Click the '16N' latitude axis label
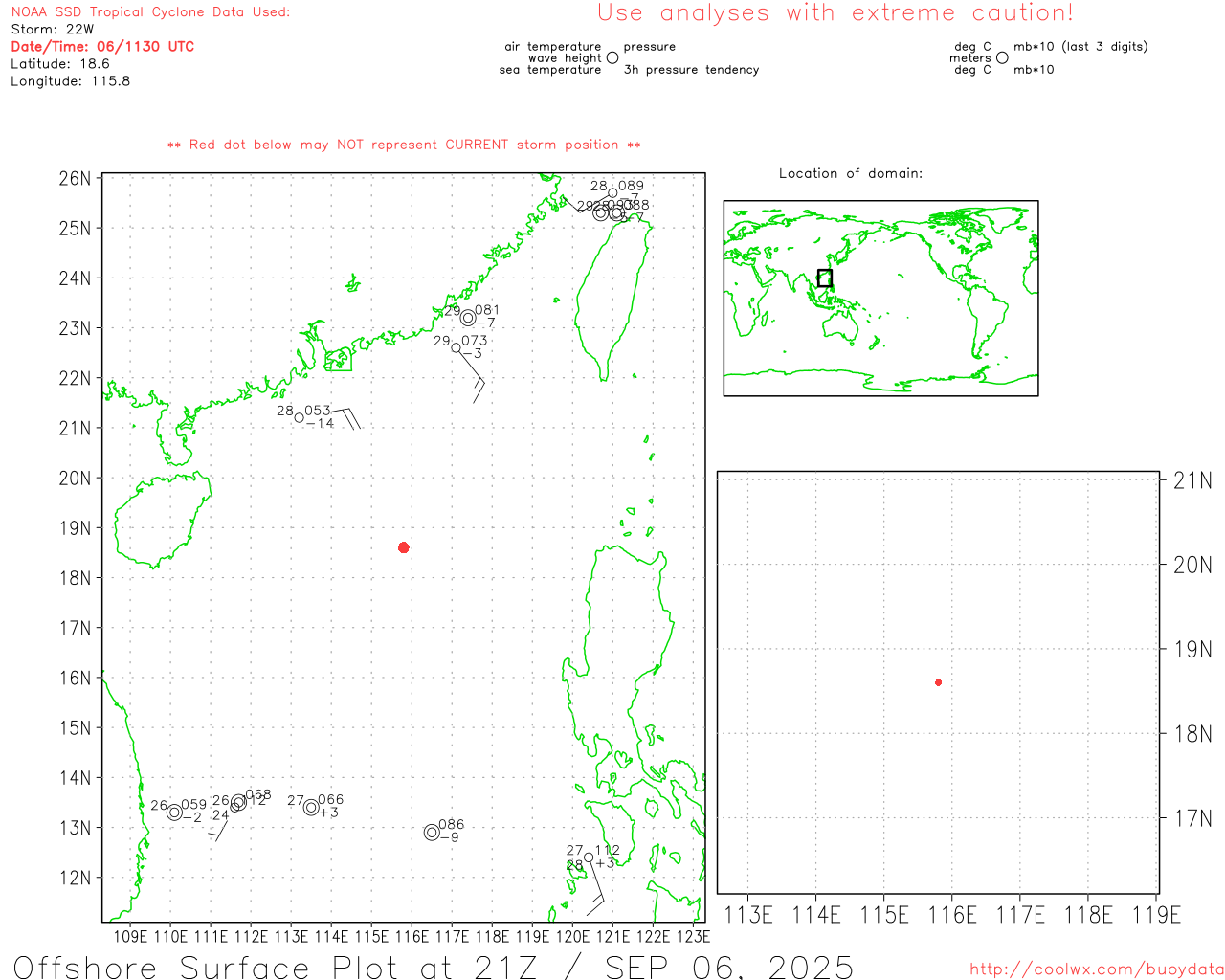The width and height of the screenshot is (1225, 980). pos(75,678)
